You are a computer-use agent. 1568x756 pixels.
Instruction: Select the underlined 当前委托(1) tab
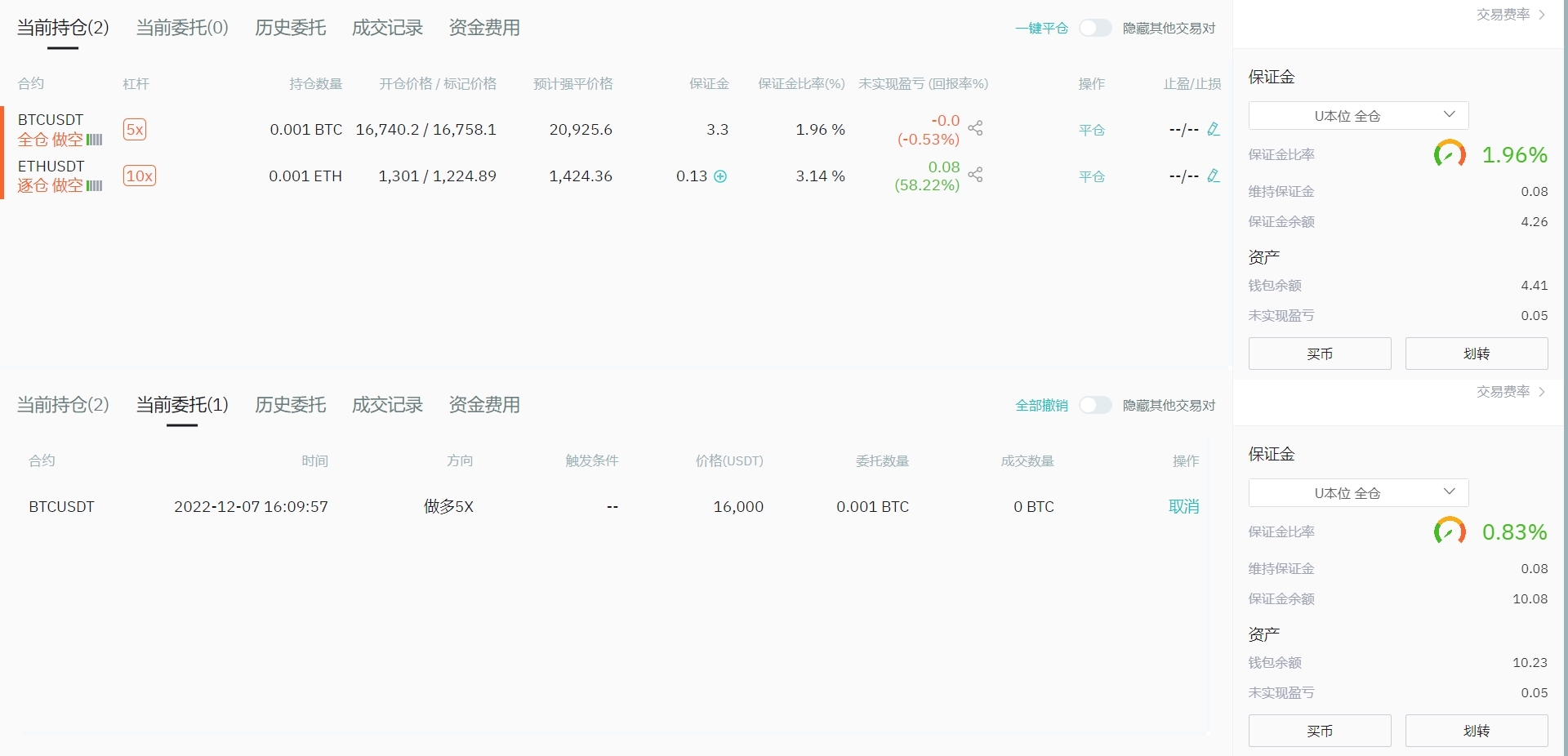coord(182,405)
